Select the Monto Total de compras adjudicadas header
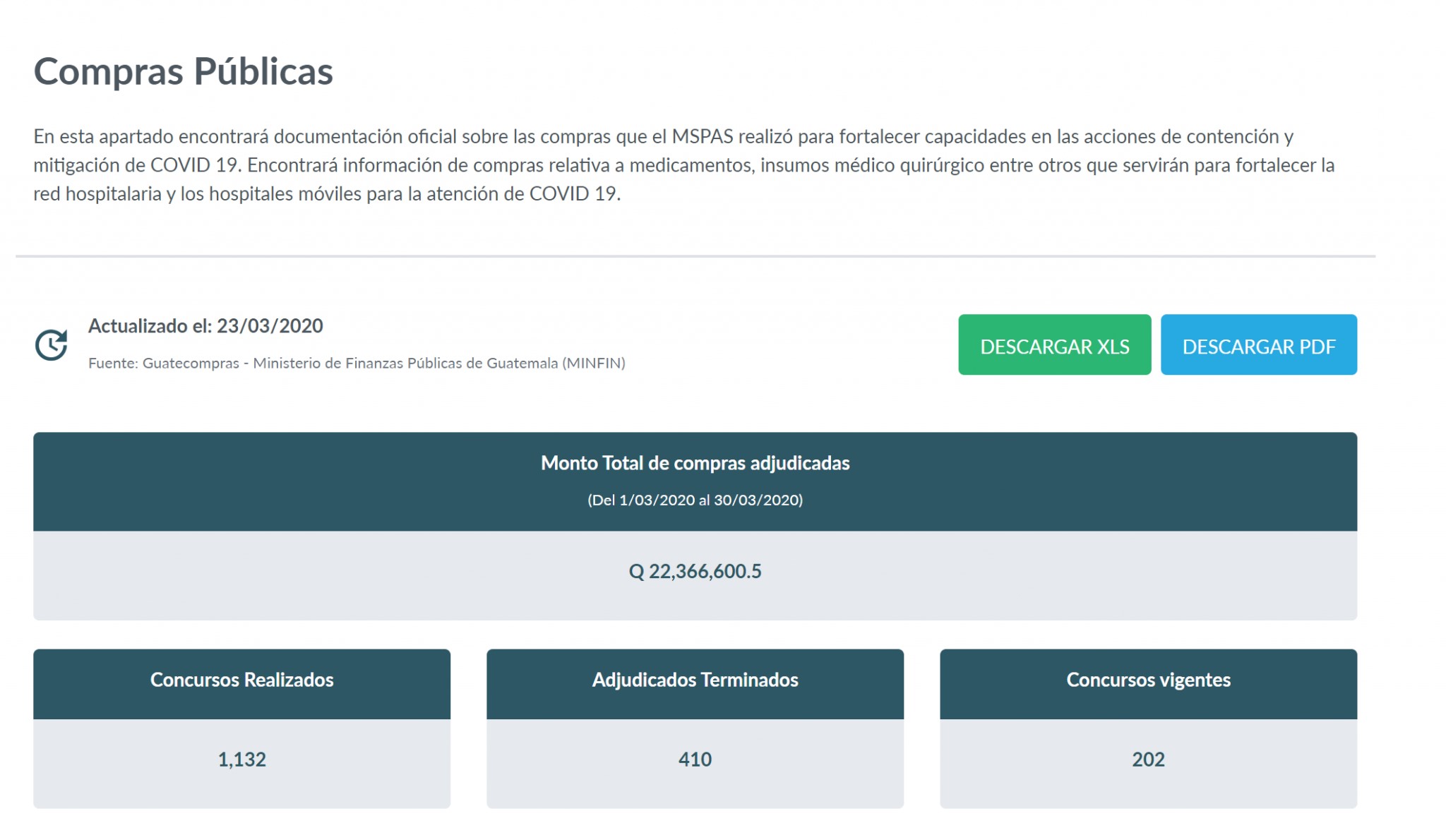1446x840 pixels. point(695,463)
